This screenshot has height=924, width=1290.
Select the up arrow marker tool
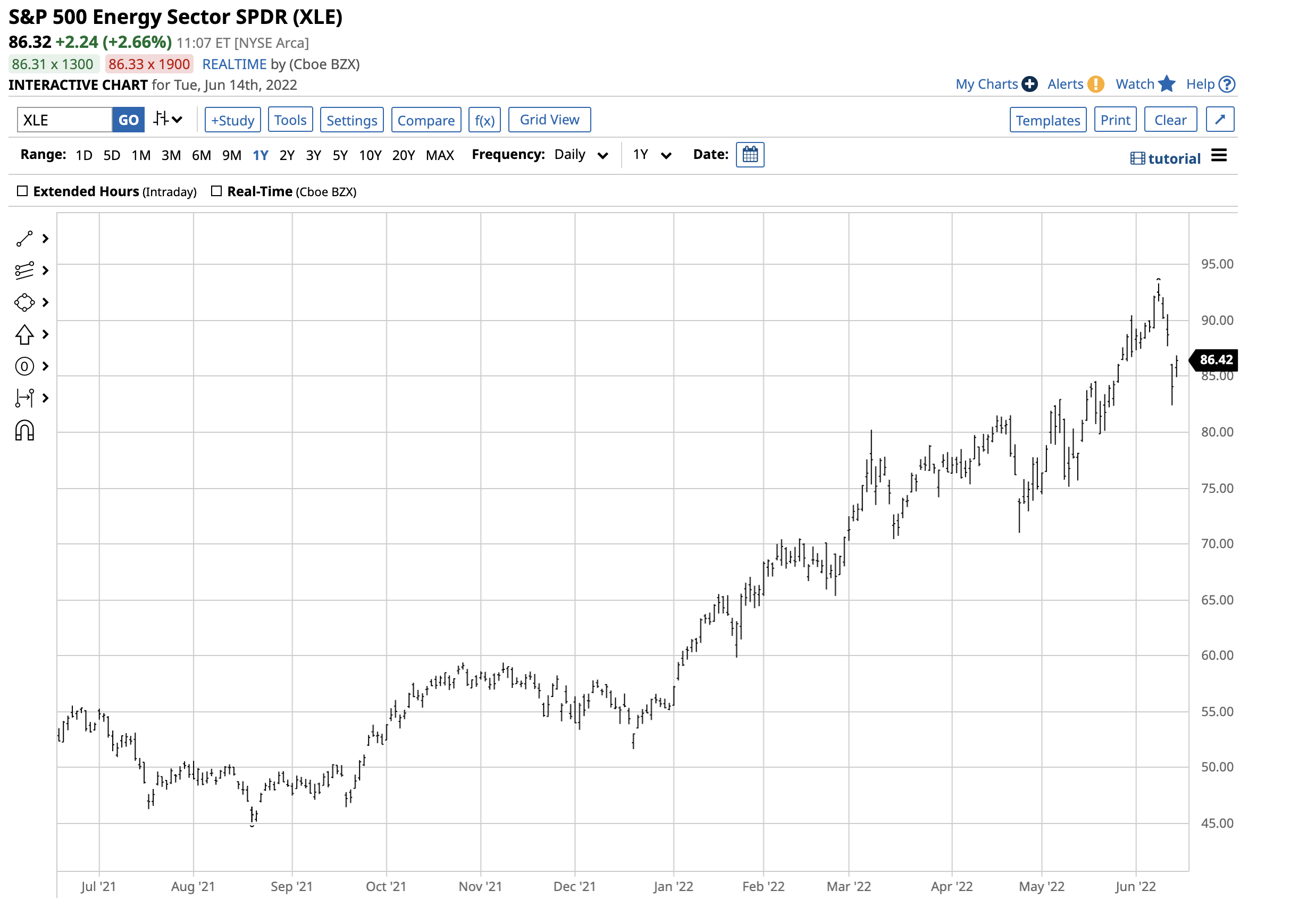coord(24,335)
